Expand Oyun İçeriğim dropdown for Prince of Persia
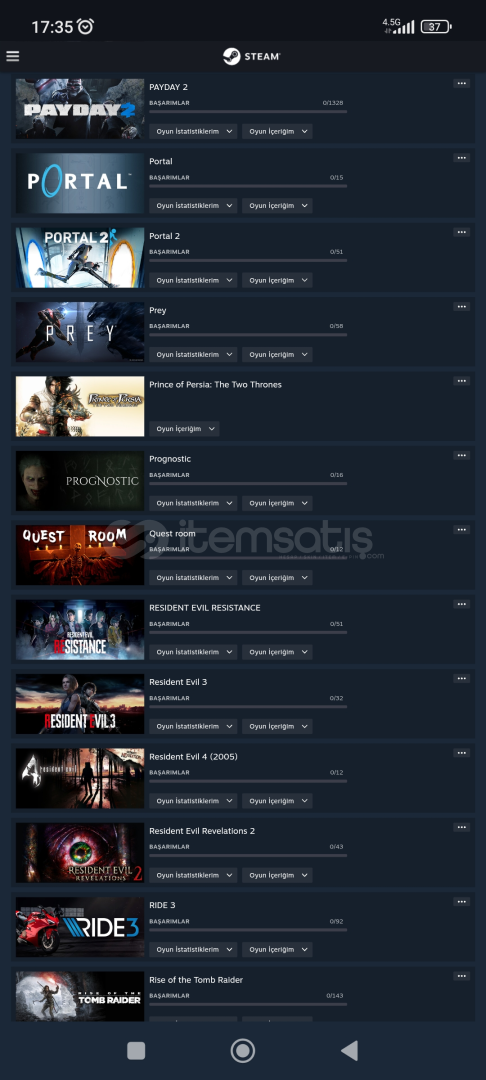486x1080 pixels. point(184,428)
